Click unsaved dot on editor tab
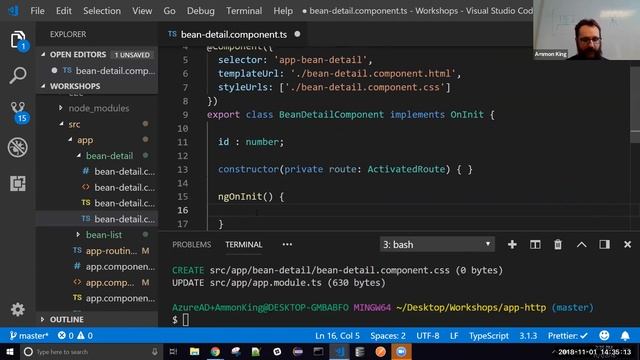Screen dimensions: 640x360 [x=298, y=34]
